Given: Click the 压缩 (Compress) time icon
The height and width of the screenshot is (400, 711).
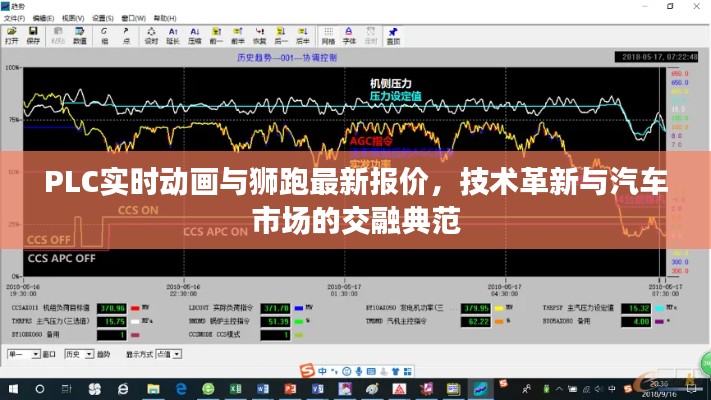Looking at the screenshot, I should coord(194,35).
